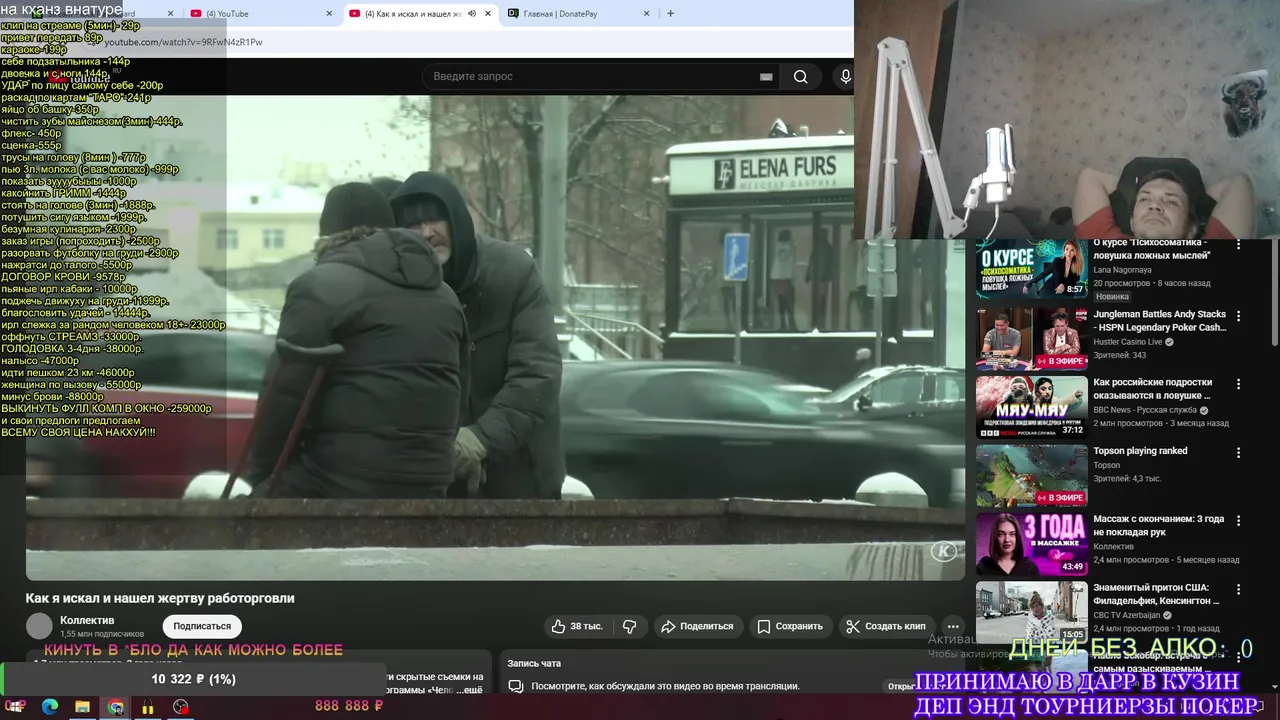This screenshot has width=1280, height=720.
Task: Click the video title 'Как я искал и нашел жертву работорговли'
Action: (x=160, y=598)
